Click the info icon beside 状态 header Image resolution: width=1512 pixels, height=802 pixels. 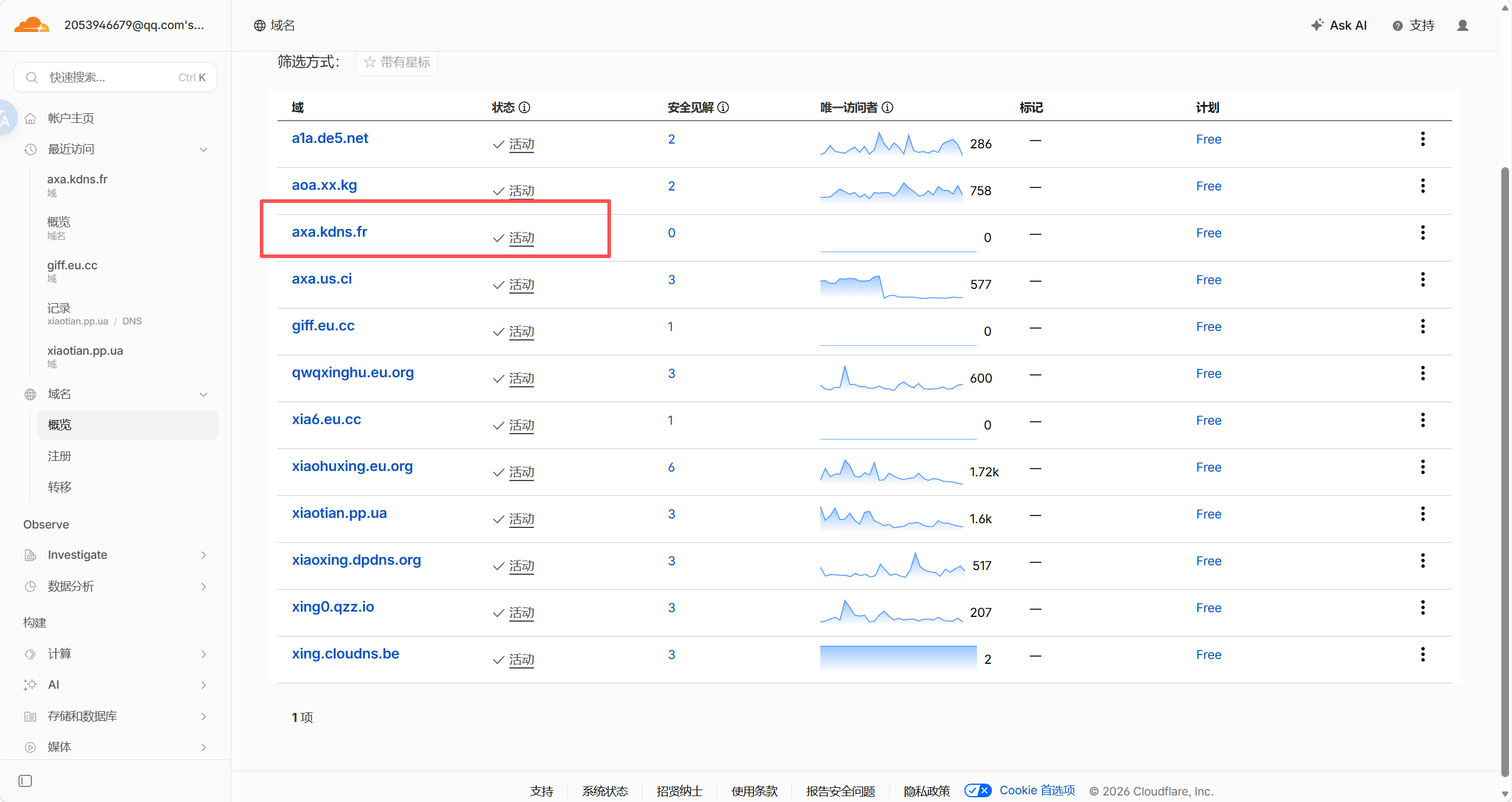pos(524,107)
